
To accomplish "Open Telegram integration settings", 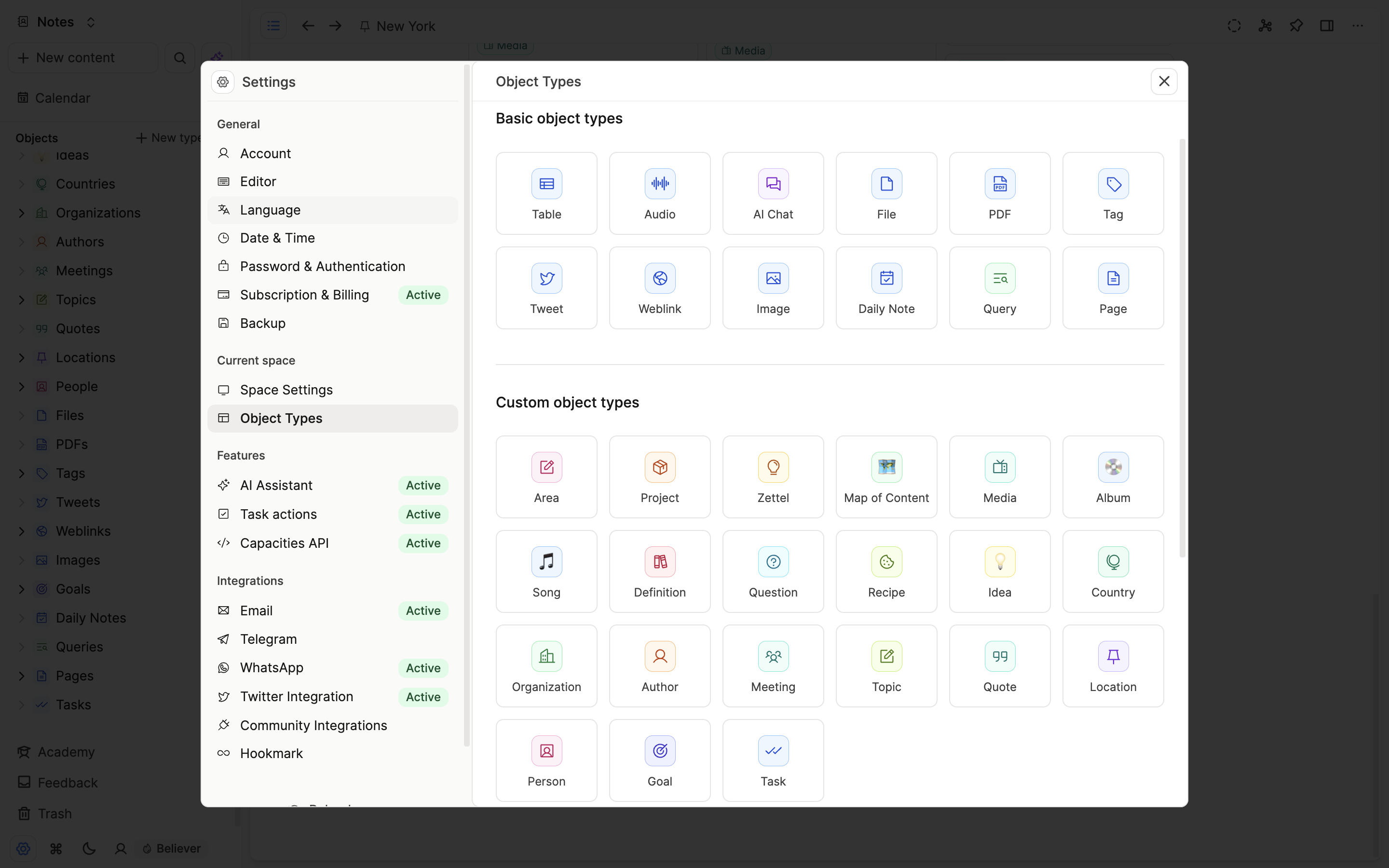I will [332, 639].
